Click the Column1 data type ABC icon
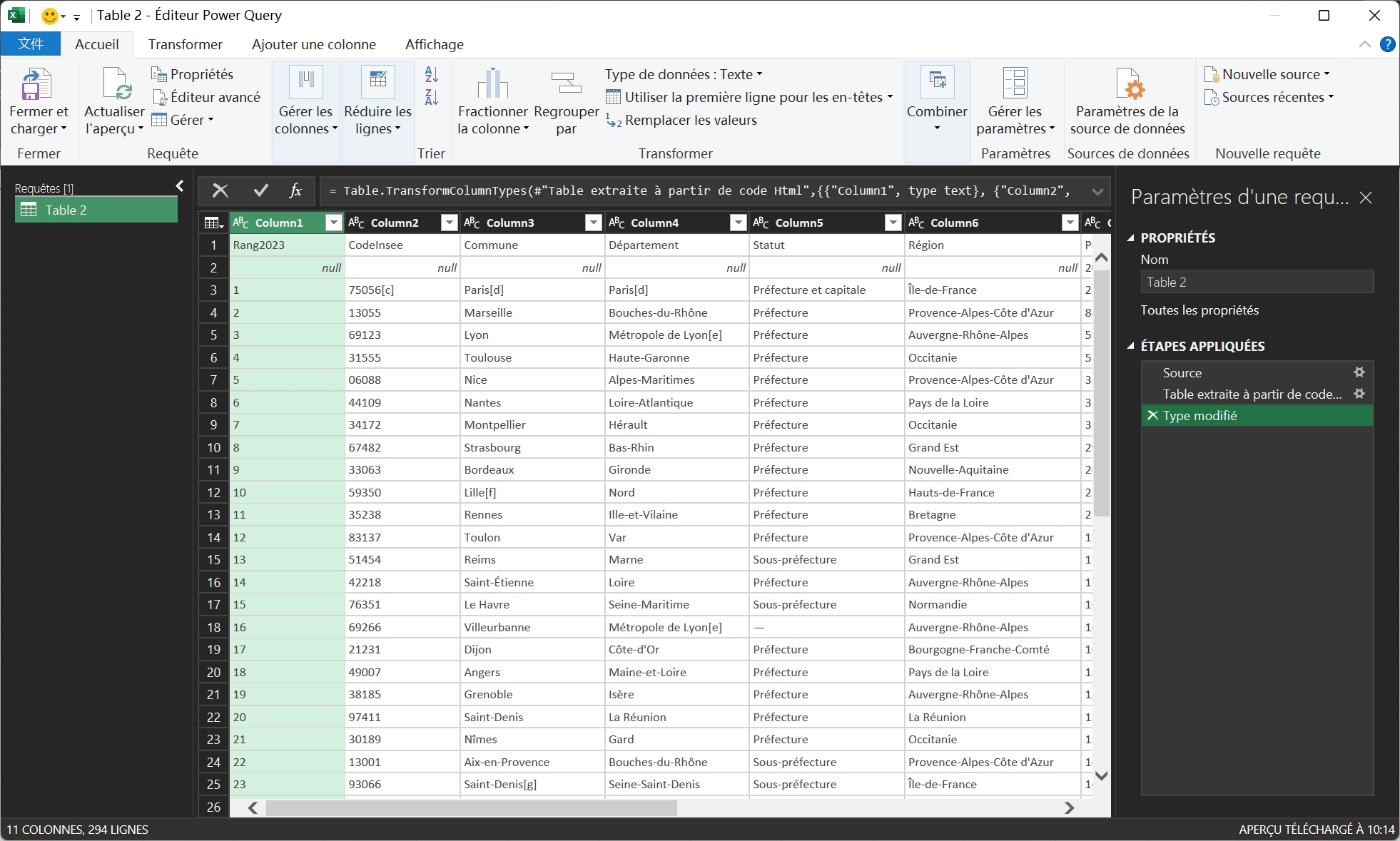Screen dimensions: 1400x841 (241, 223)
